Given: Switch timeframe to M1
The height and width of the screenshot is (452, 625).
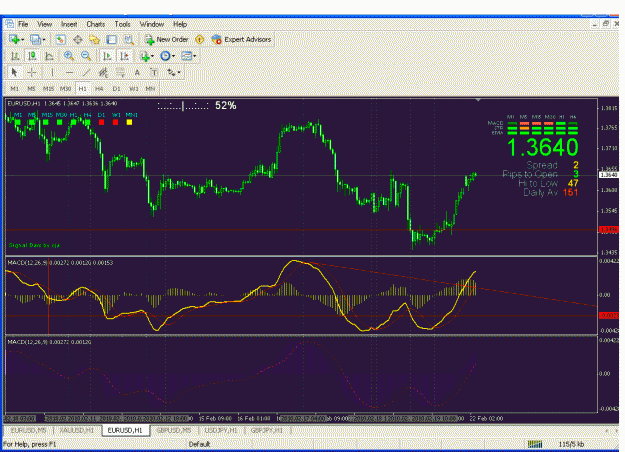Looking at the screenshot, I should coord(15,88).
